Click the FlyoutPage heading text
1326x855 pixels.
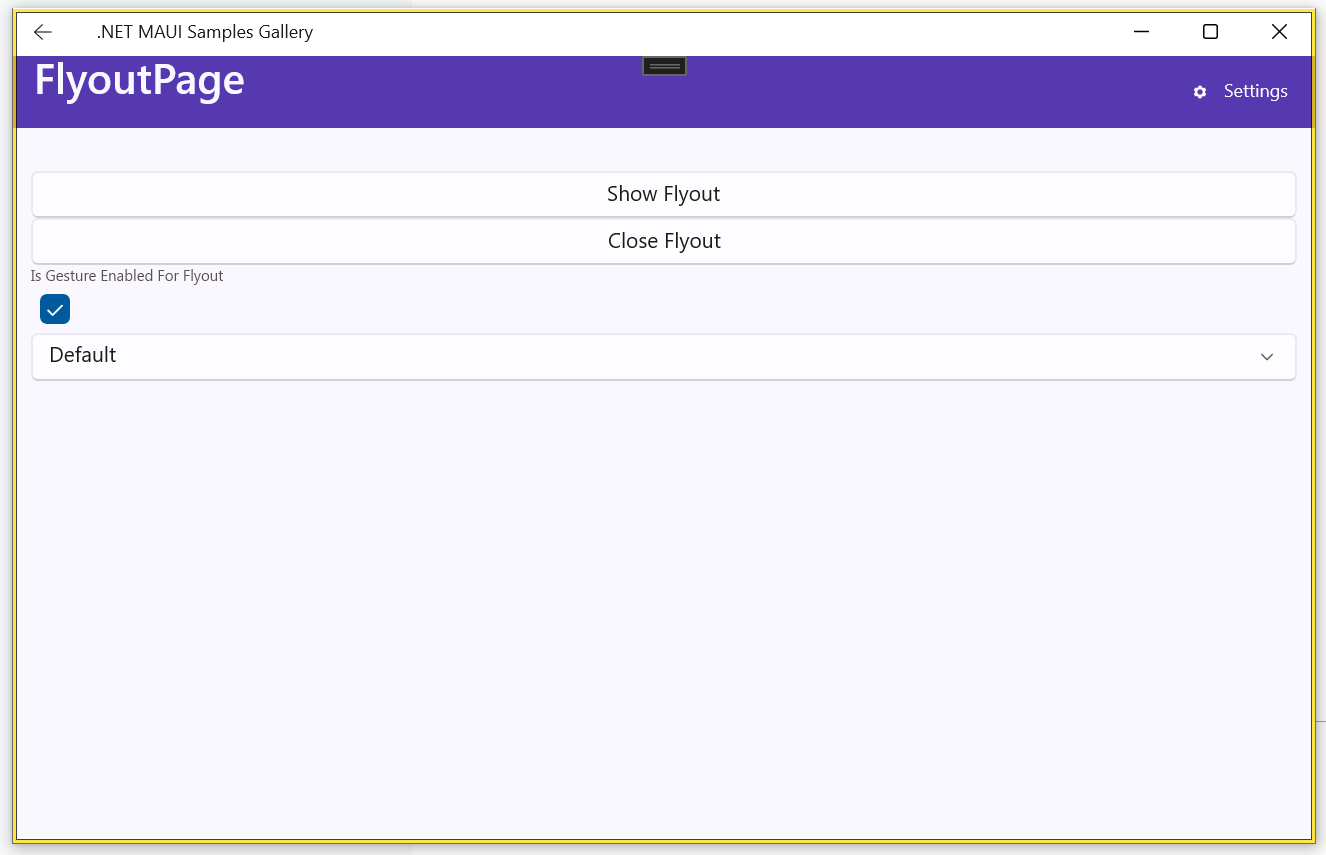139,80
